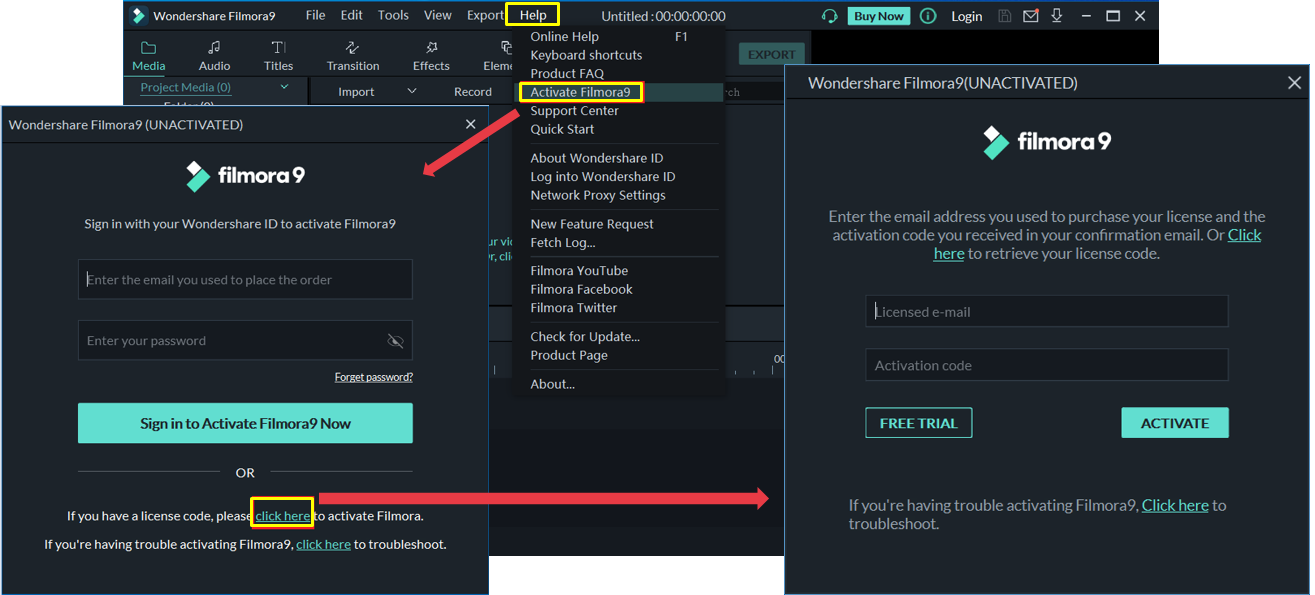Click troubleshoot 'Click here' link in license dialog
Viewport: 1315px width, 595px height.
[x=1175, y=505]
